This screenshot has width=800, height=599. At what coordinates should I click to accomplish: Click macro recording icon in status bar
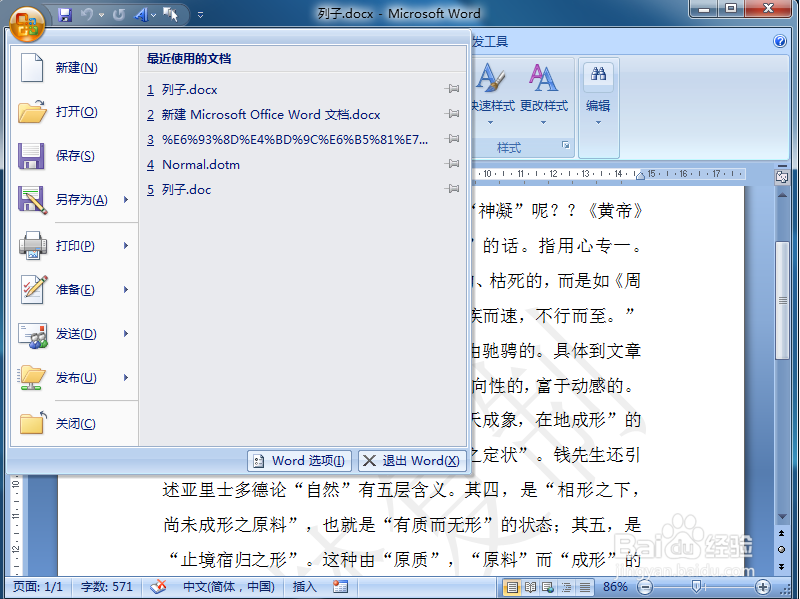tap(340, 587)
